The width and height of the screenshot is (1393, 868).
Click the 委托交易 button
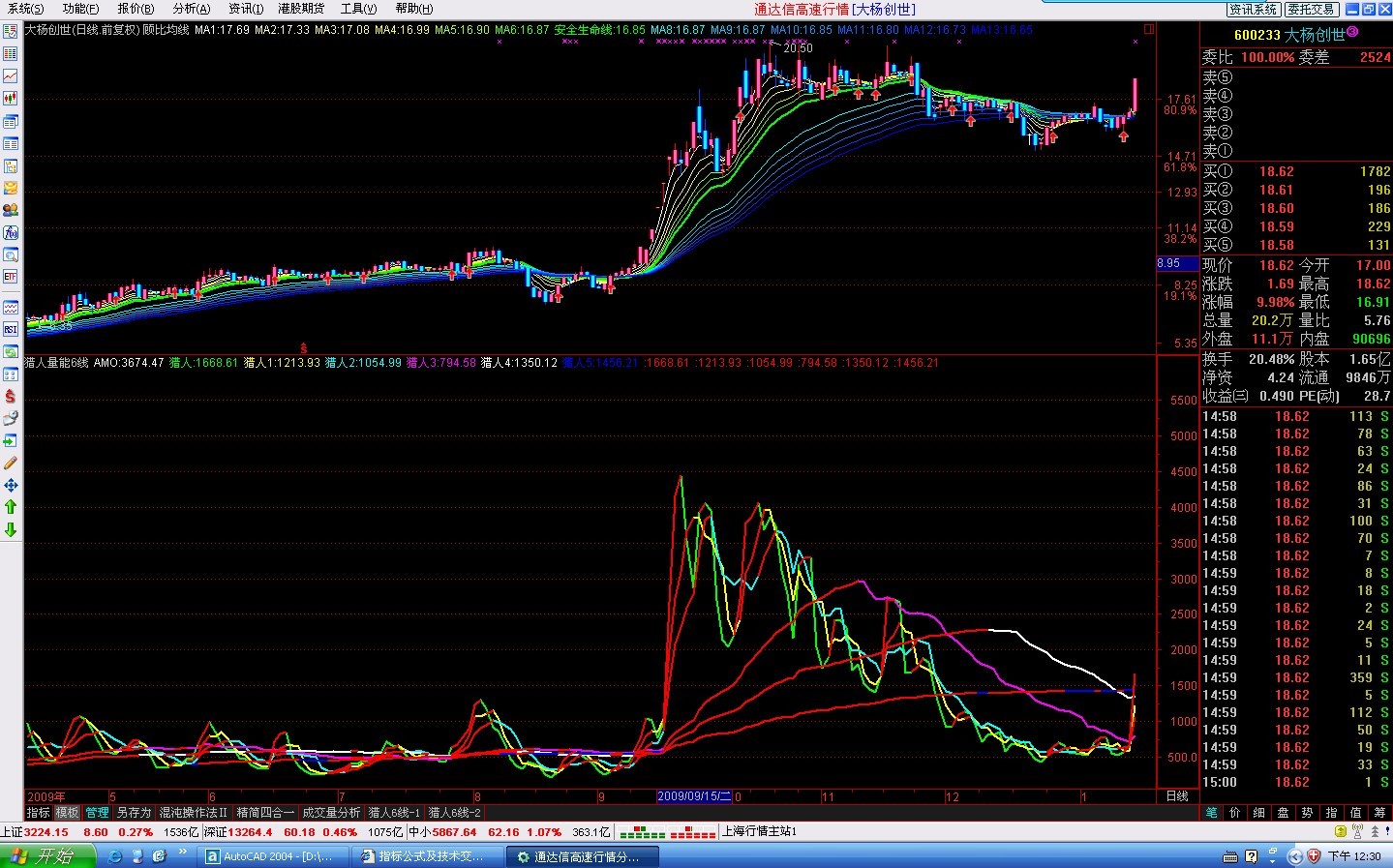click(x=1312, y=9)
